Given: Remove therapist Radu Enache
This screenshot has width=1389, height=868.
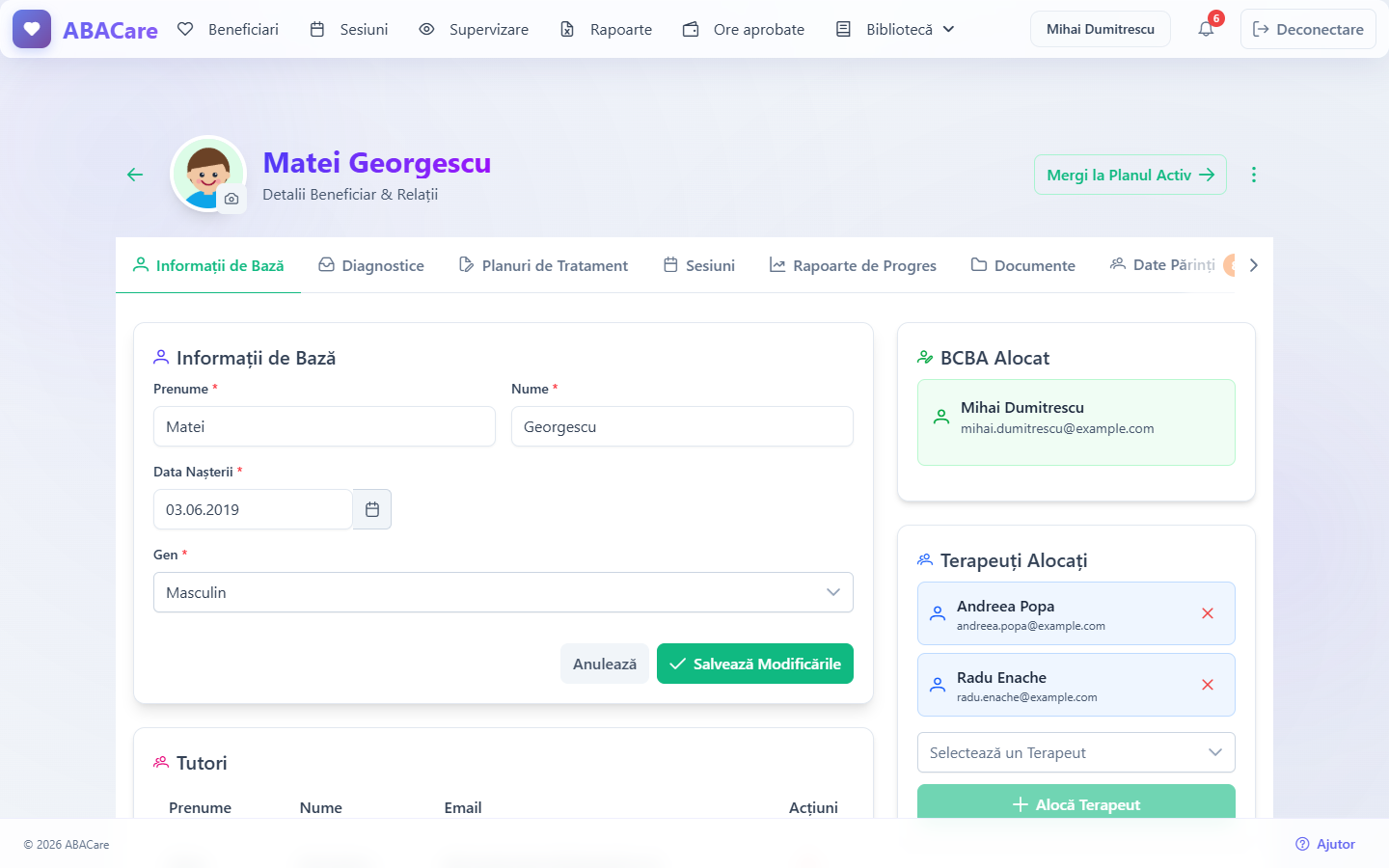Looking at the screenshot, I should tap(1208, 685).
